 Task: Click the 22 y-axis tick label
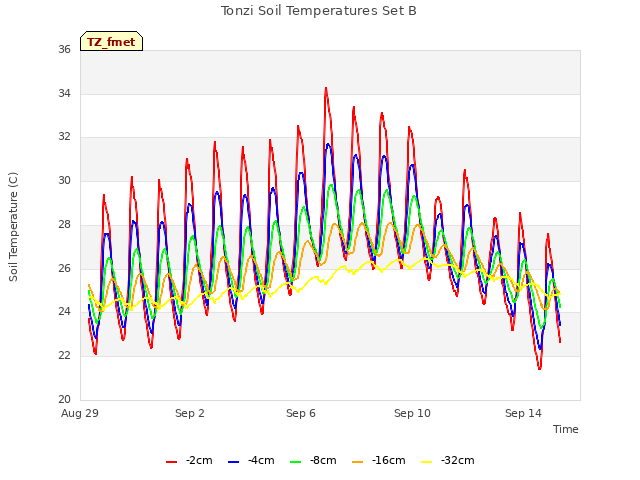64,356
